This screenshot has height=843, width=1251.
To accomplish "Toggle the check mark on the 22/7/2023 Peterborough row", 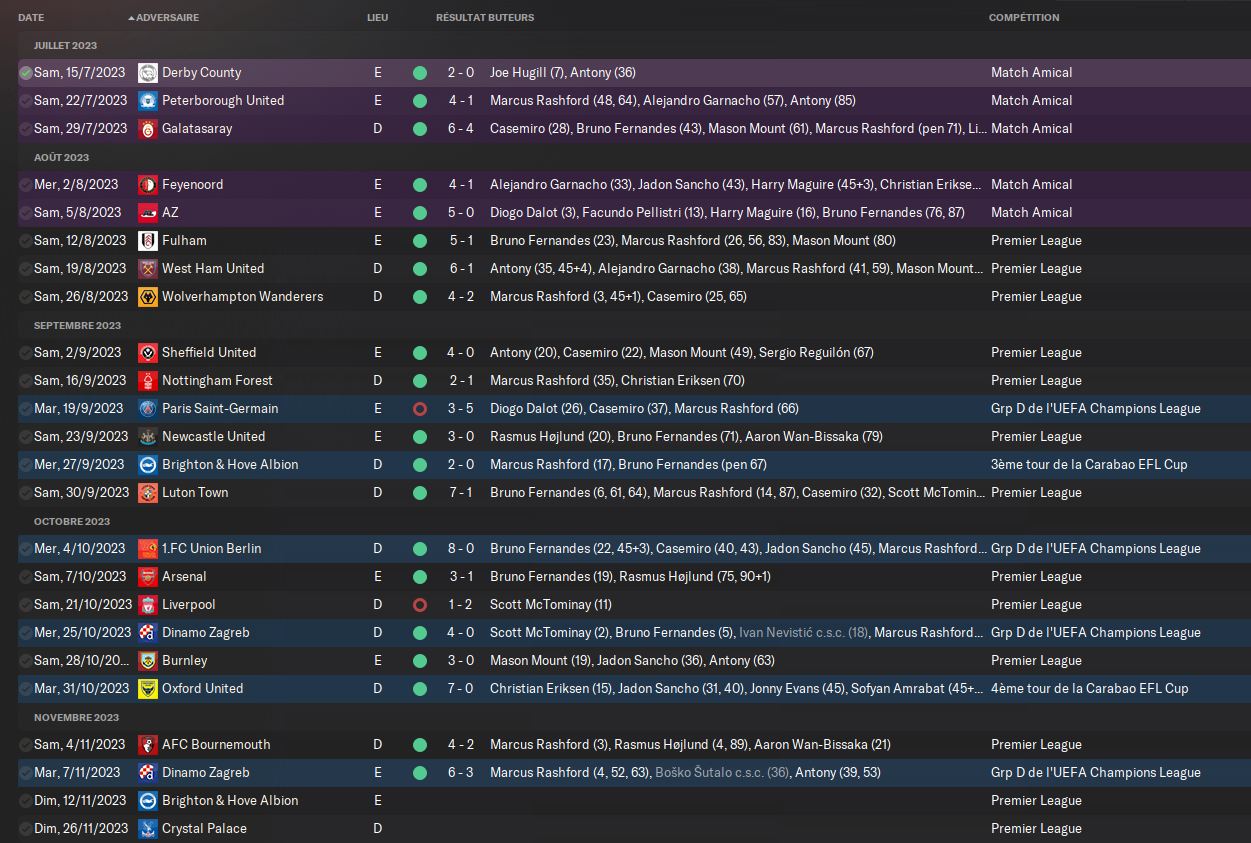I will [26, 101].
